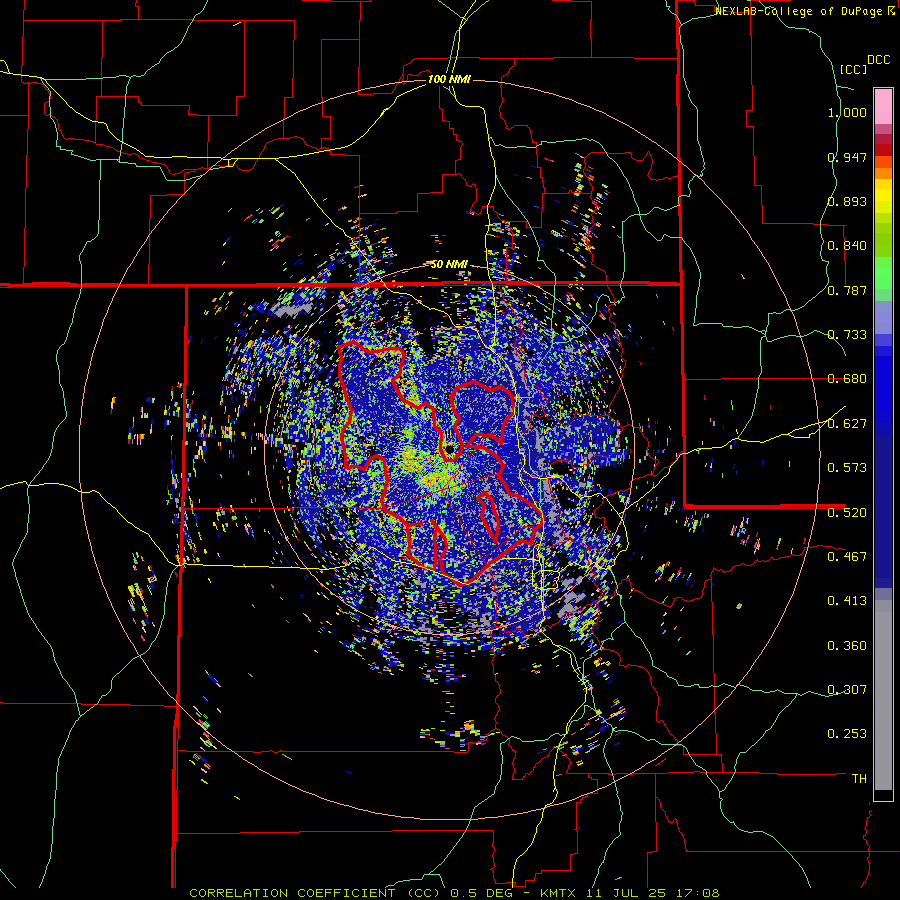
Task: Click the 50 NMI range ring label
Action: pos(449,264)
